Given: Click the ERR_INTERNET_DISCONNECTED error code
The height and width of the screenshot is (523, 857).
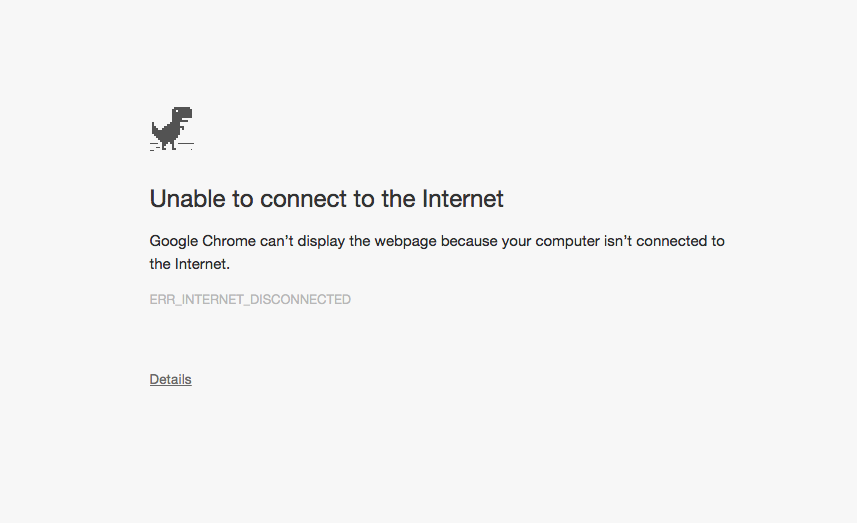Looking at the screenshot, I should (250, 299).
